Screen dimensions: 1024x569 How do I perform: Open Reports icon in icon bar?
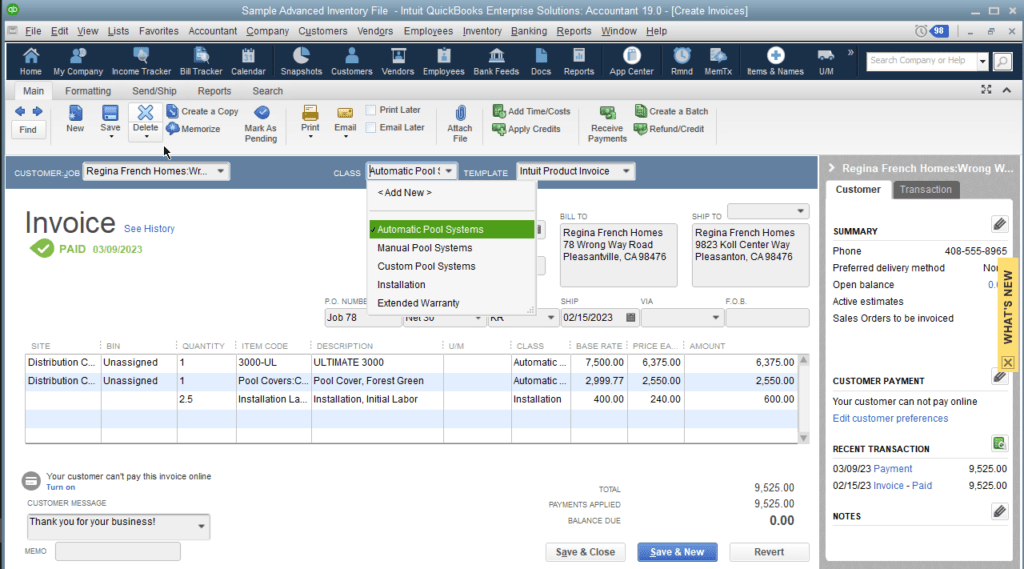pyautogui.click(x=579, y=61)
